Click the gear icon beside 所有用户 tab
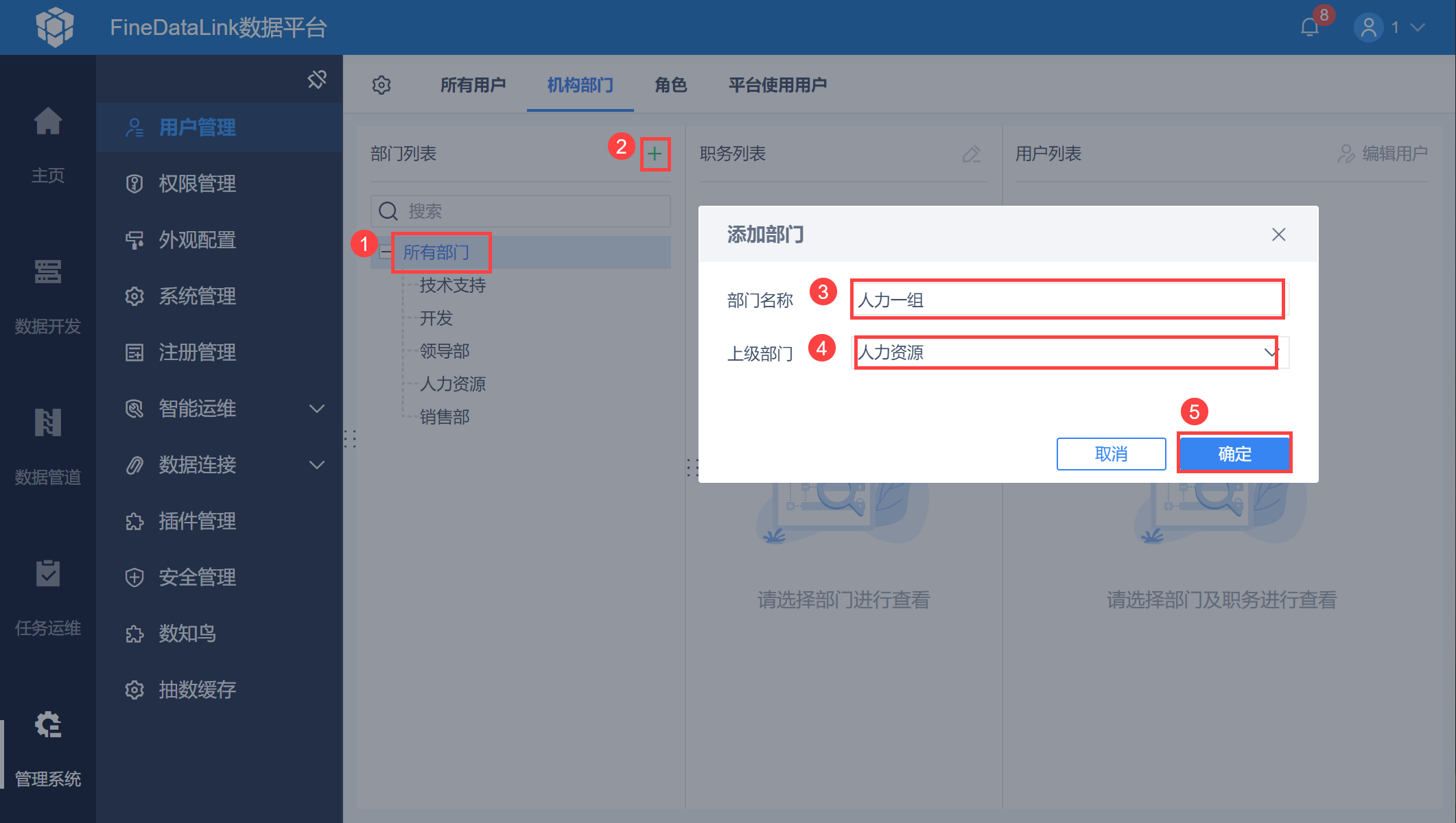The height and width of the screenshot is (823, 1456). 381,85
